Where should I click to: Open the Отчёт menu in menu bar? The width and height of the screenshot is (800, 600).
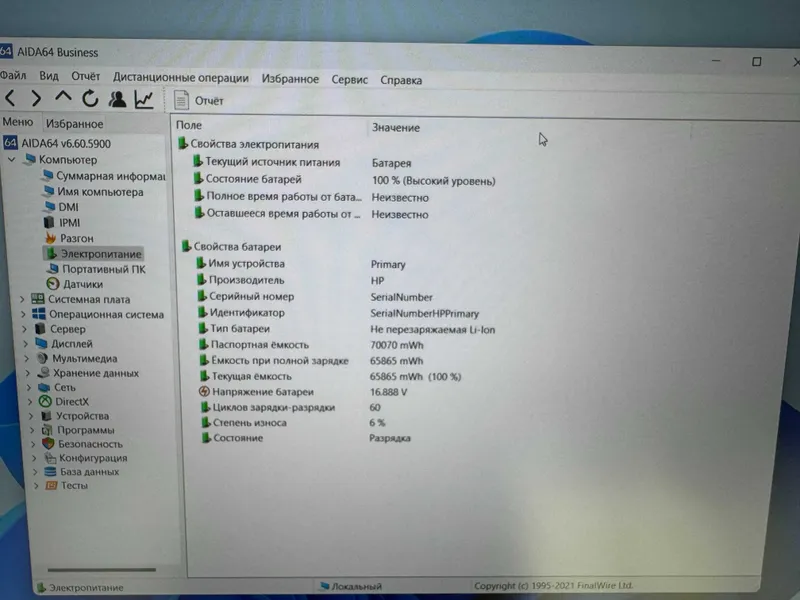[x=85, y=77]
